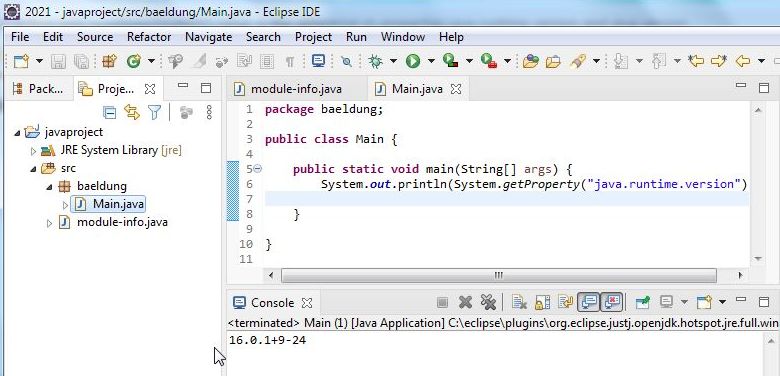This screenshot has width=780, height=376.
Task: Clear Console using the page-X icon
Action: click(519, 302)
